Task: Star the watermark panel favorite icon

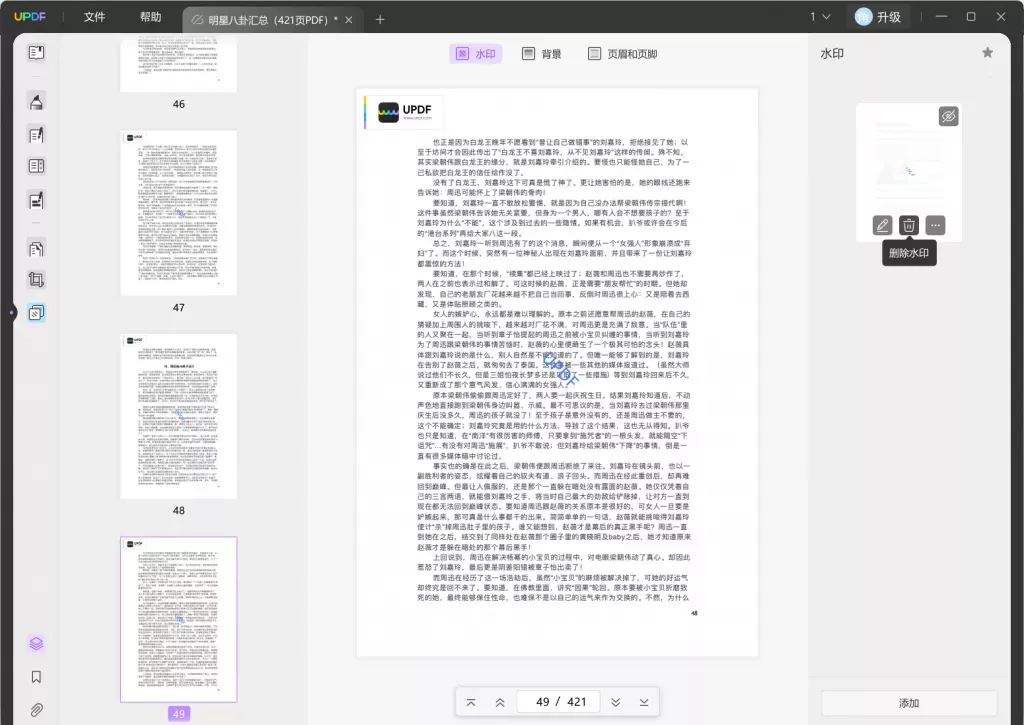Action: pyautogui.click(x=987, y=53)
